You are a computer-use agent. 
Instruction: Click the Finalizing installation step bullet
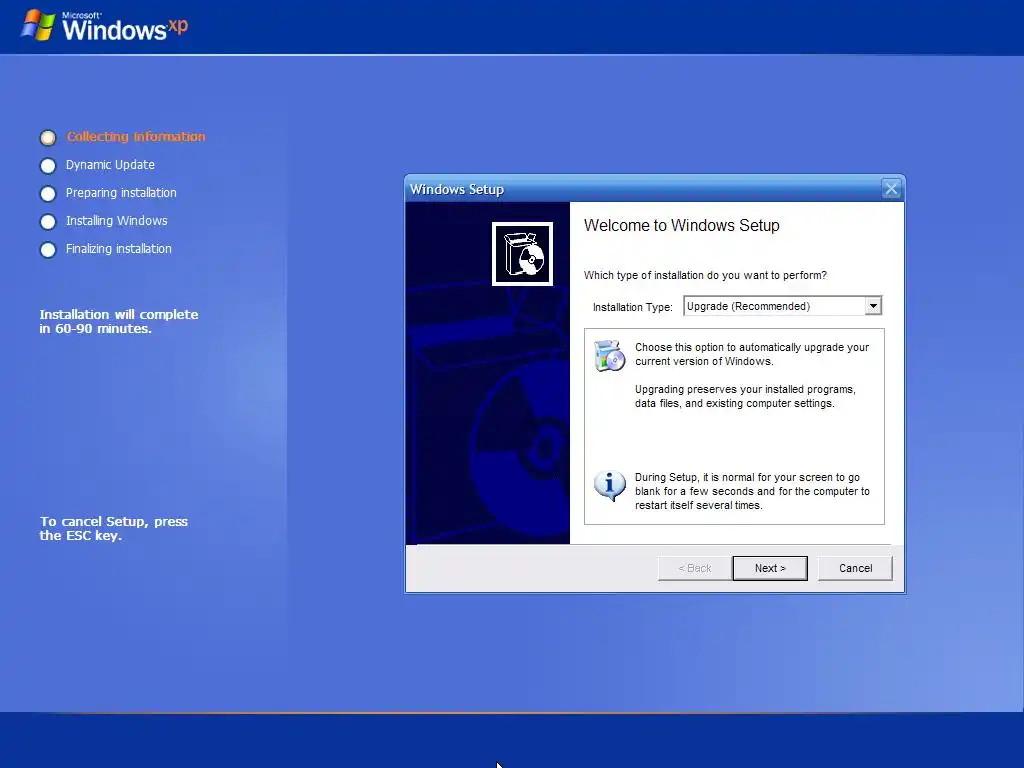(x=48, y=249)
